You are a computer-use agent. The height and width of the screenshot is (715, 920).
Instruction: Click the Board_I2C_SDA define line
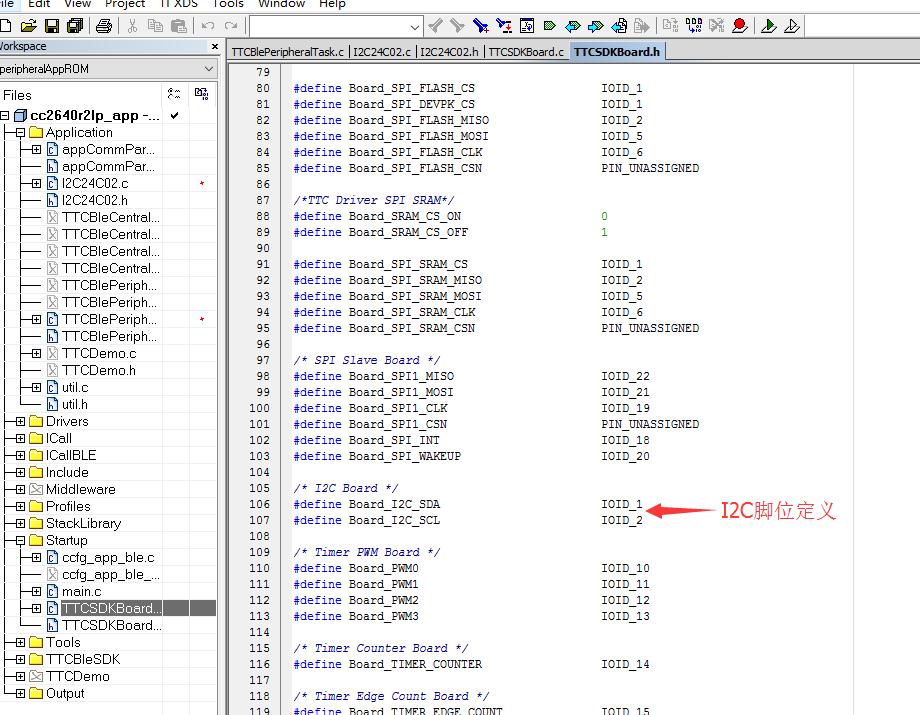pyautogui.click(x=468, y=504)
